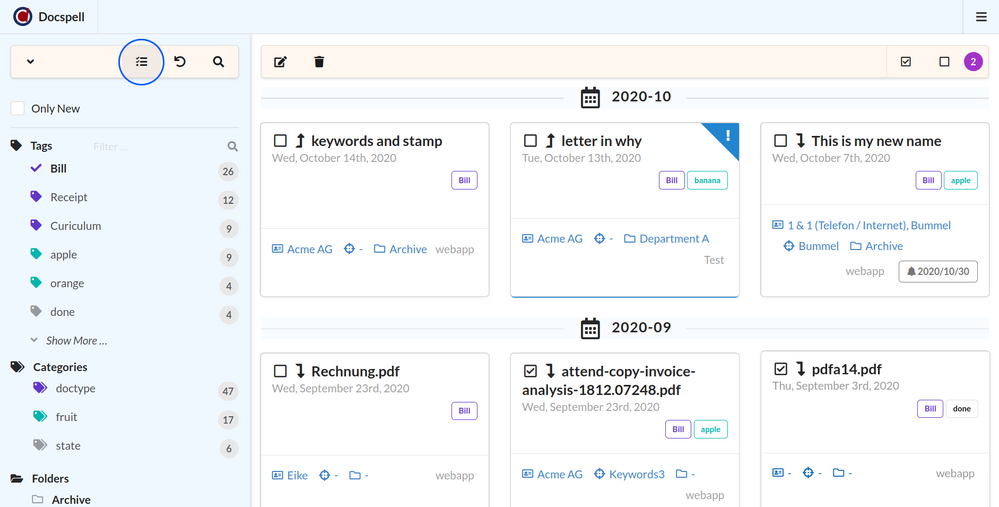Choose the Archive folder in sidebar

(x=71, y=500)
